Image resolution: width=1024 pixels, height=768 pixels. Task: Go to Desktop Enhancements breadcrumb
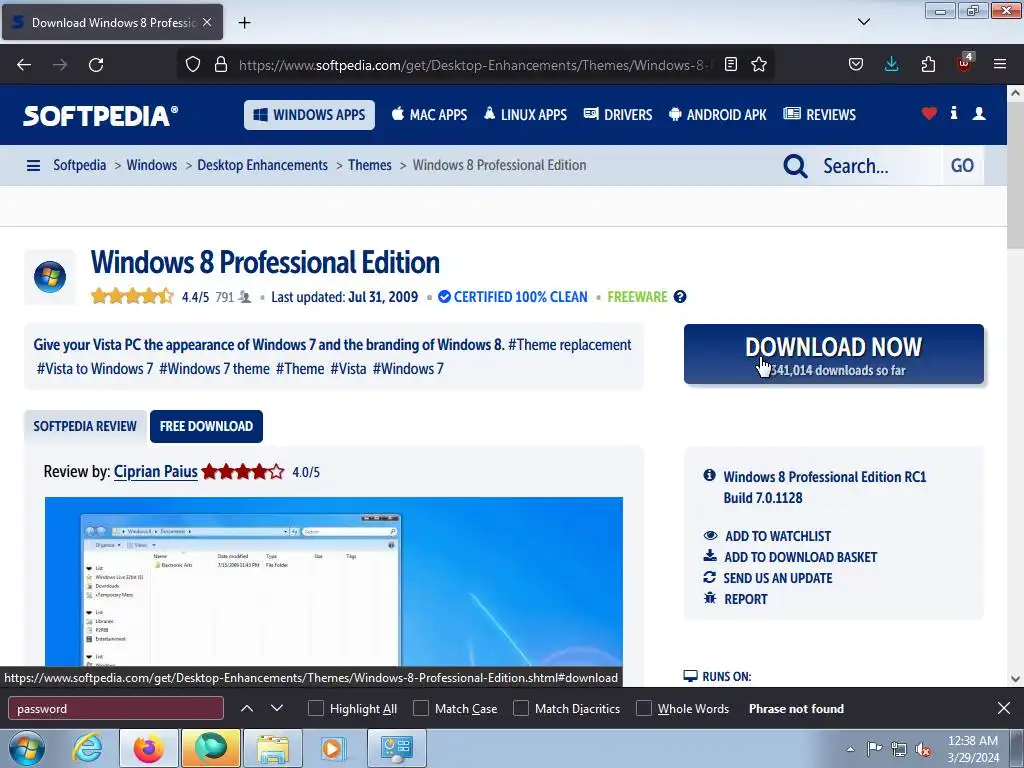click(263, 165)
